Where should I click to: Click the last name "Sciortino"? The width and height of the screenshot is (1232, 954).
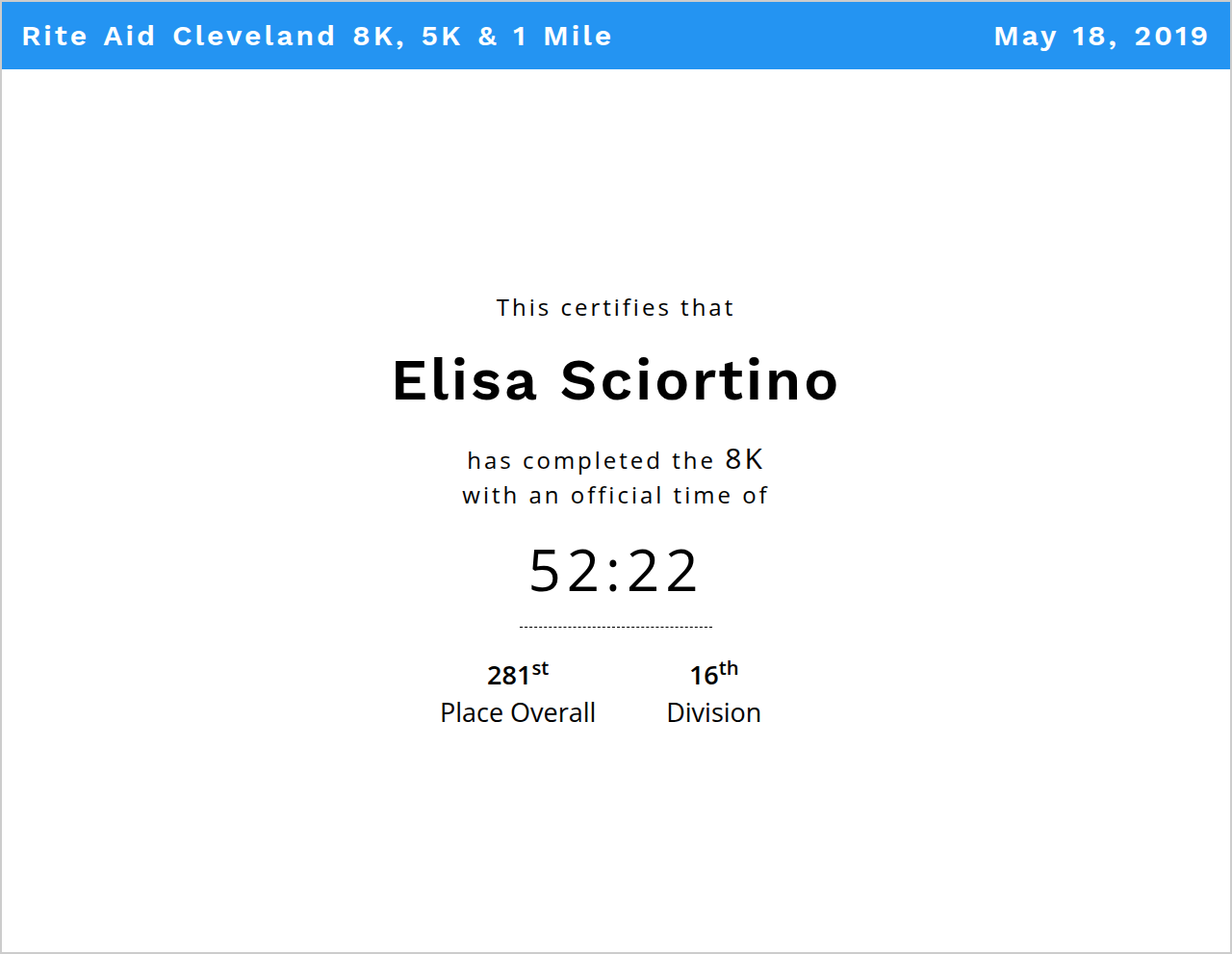pos(700,380)
